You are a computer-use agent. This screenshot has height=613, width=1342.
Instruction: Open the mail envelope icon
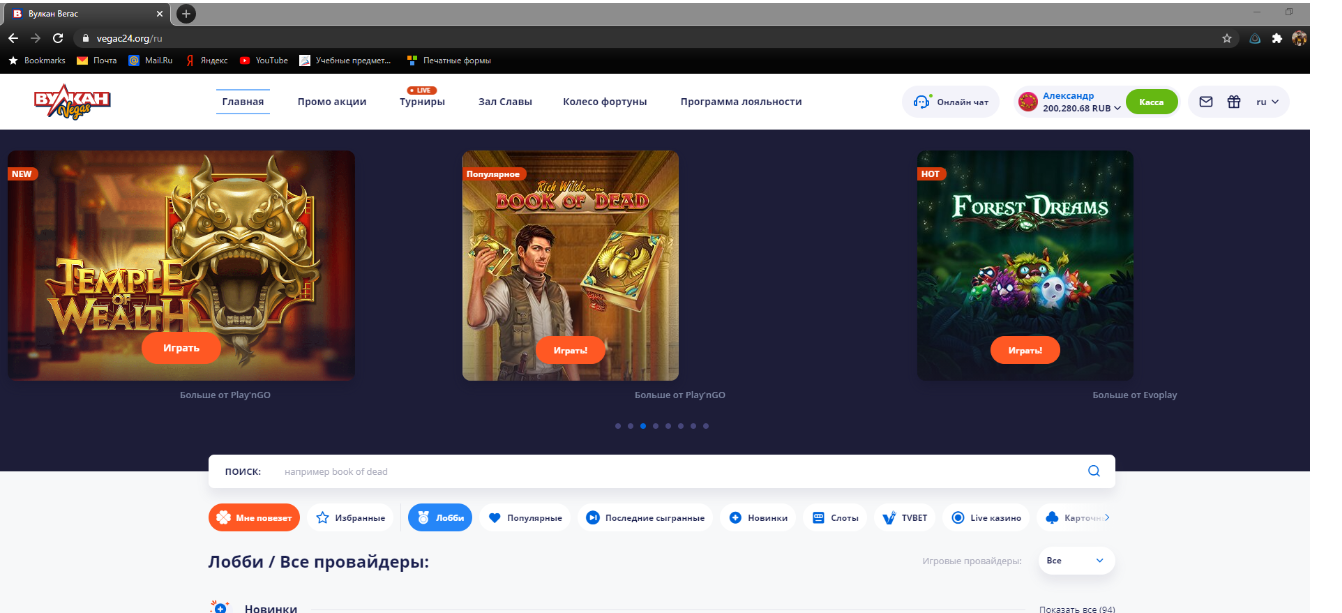click(x=1206, y=102)
